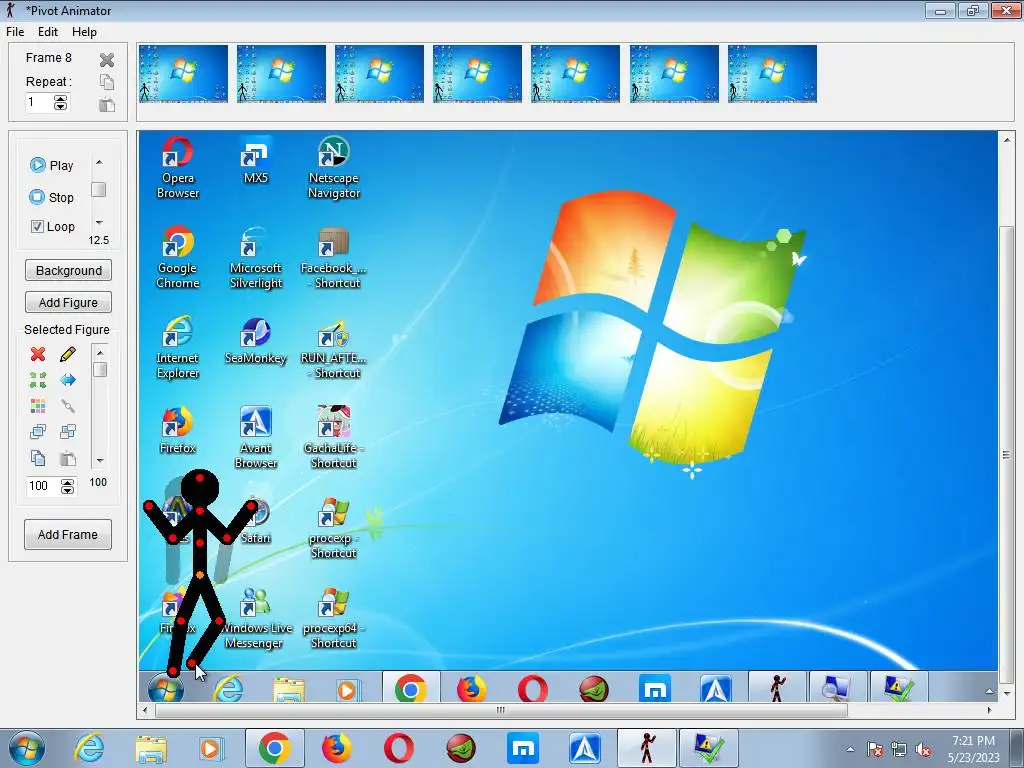Viewport: 1024px width, 768px height.
Task: Delete the selected figure with red X
Action: tap(38, 354)
